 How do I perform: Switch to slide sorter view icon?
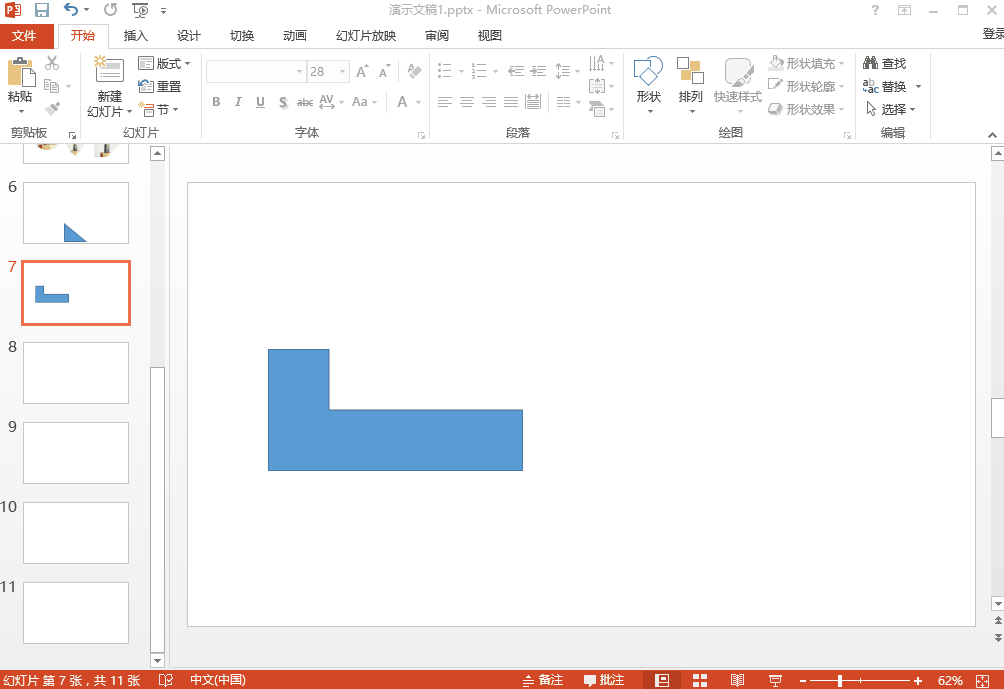tap(700, 680)
